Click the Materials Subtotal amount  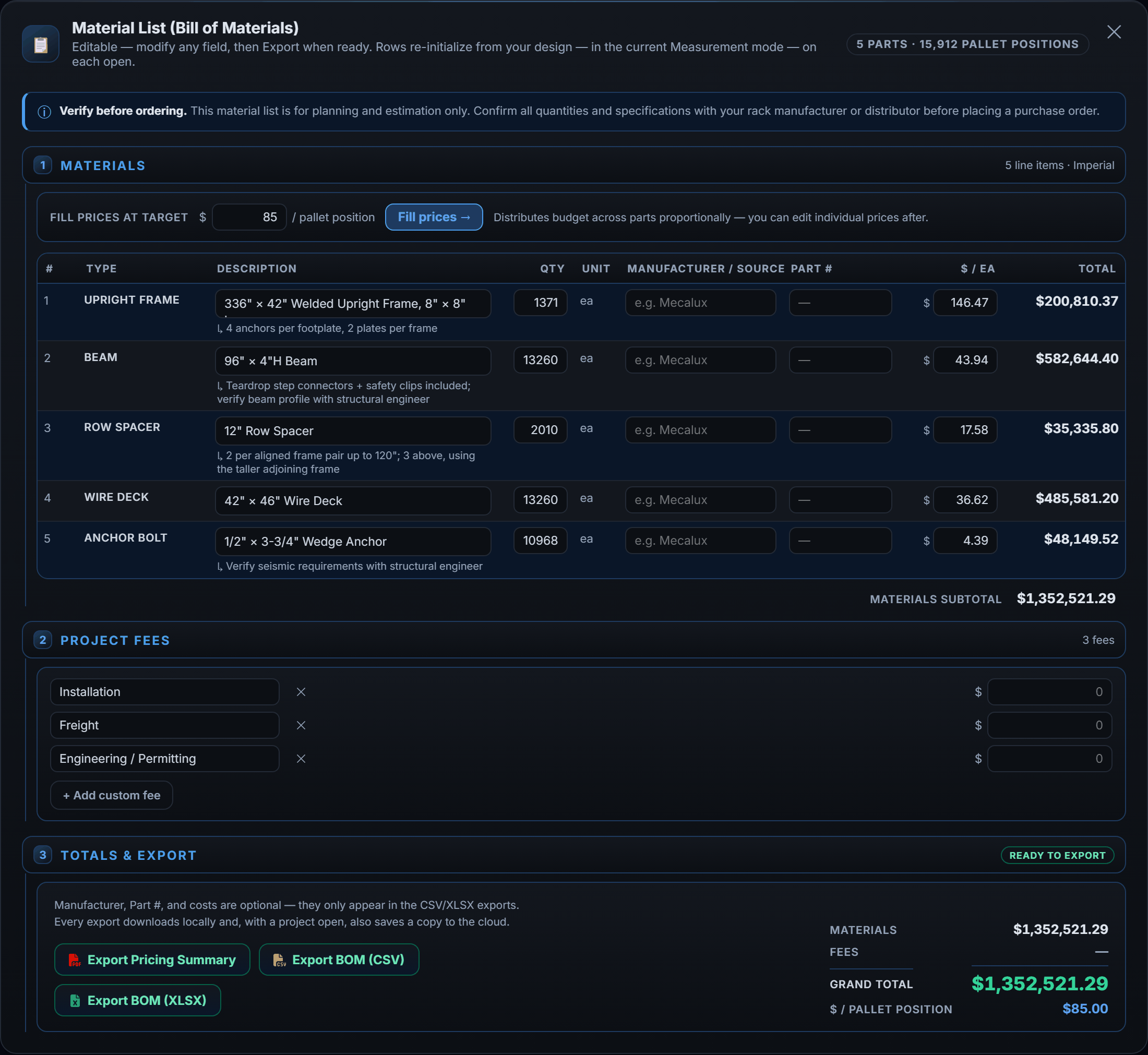[1066, 598]
